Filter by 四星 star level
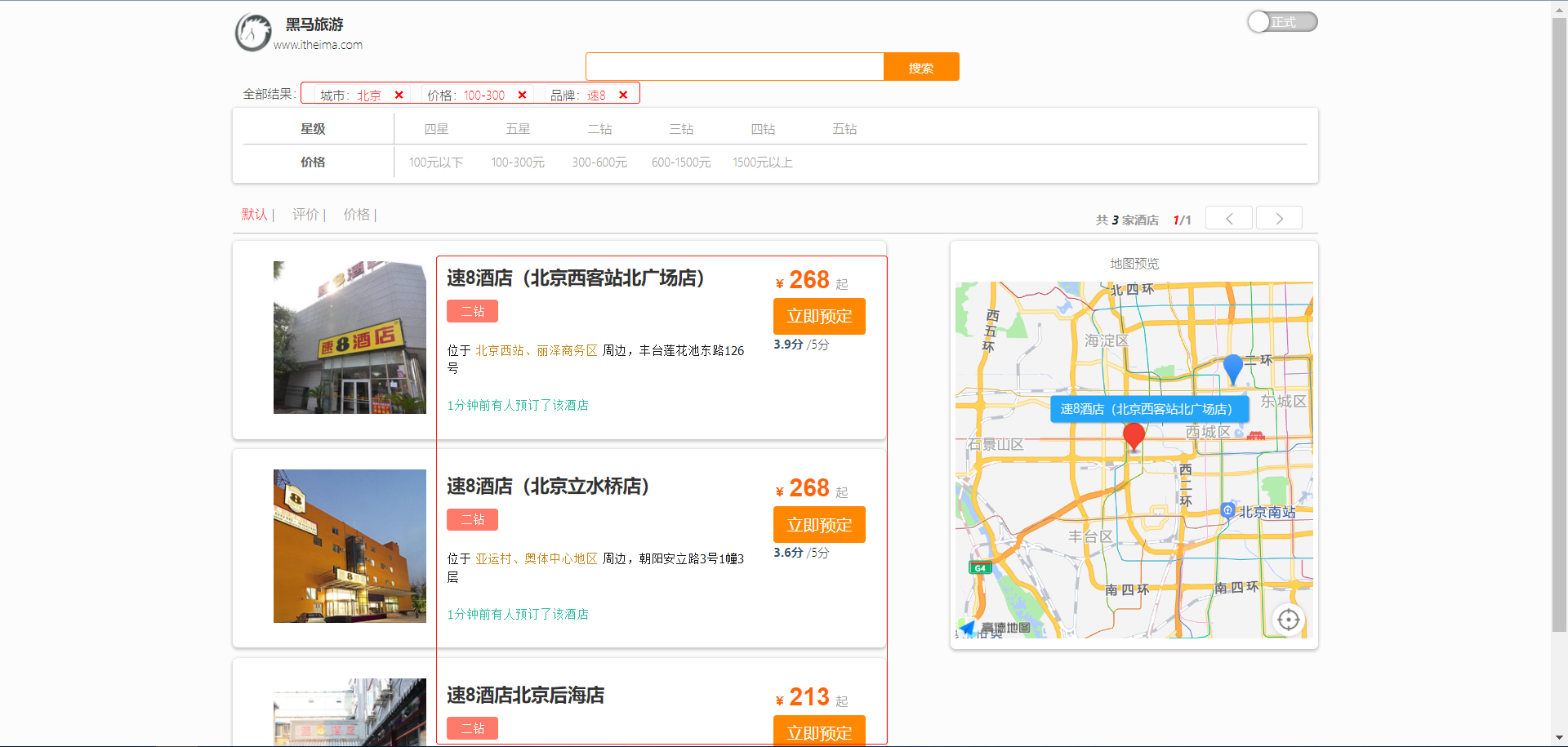Screen dimensions: 1568x747 point(436,129)
